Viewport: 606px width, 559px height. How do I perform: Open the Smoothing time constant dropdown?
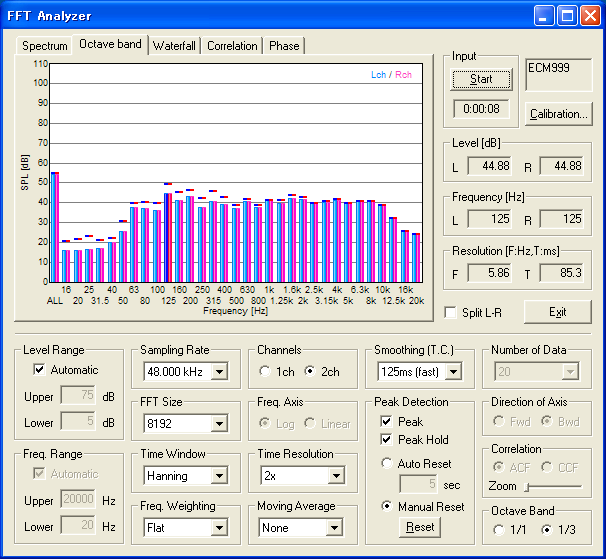[453, 372]
